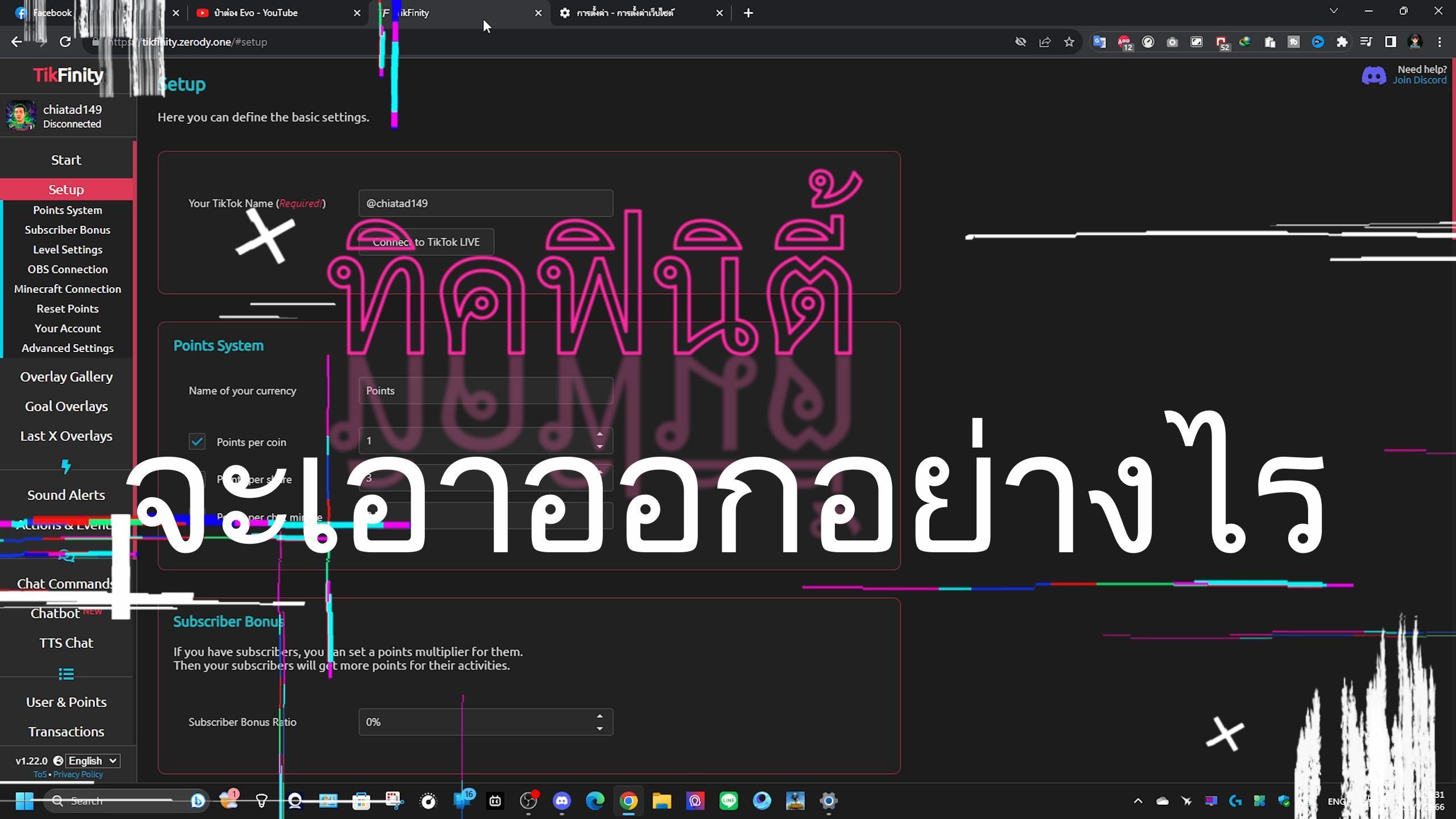Open the Extensions puzzle icon
The height and width of the screenshot is (819, 1456).
(x=1342, y=42)
